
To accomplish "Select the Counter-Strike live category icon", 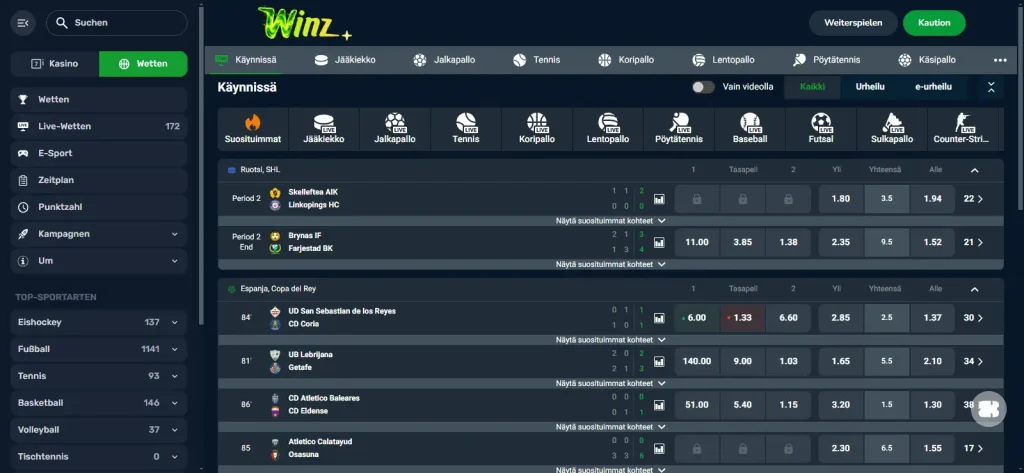I will (963, 129).
